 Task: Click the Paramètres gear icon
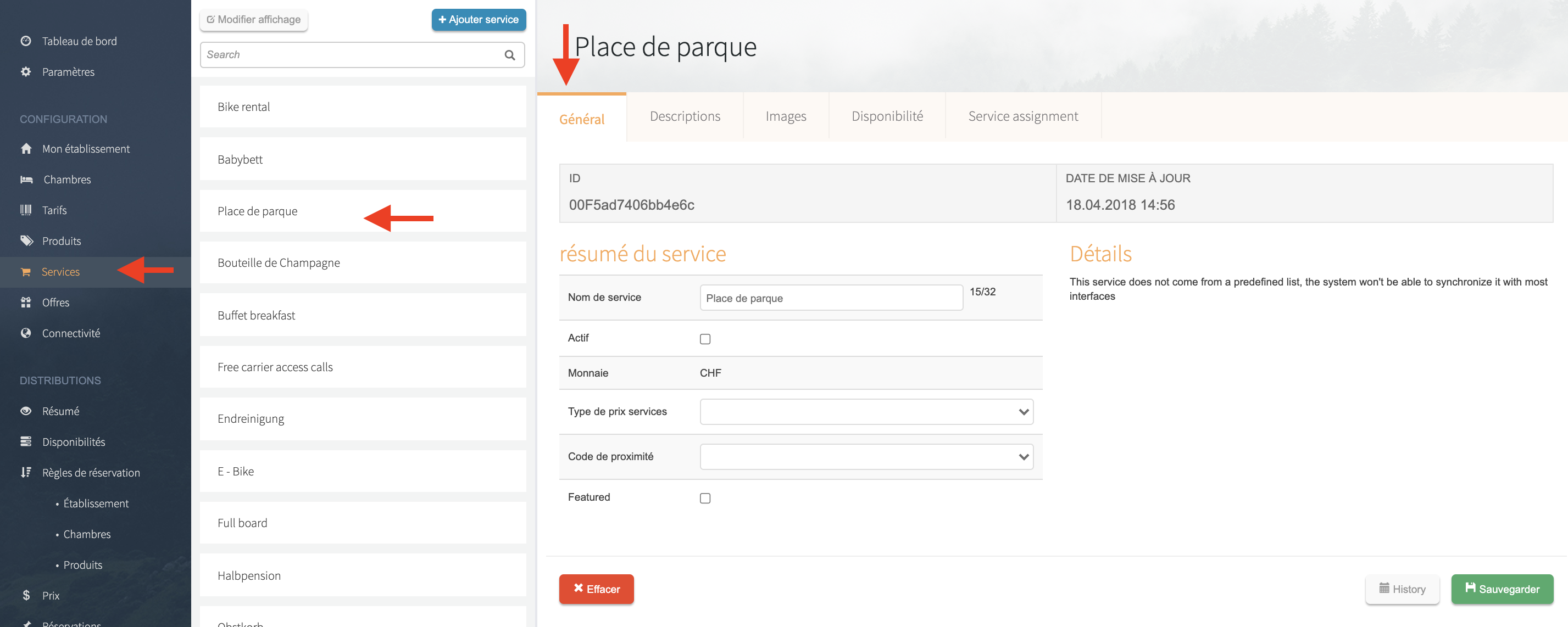click(26, 72)
